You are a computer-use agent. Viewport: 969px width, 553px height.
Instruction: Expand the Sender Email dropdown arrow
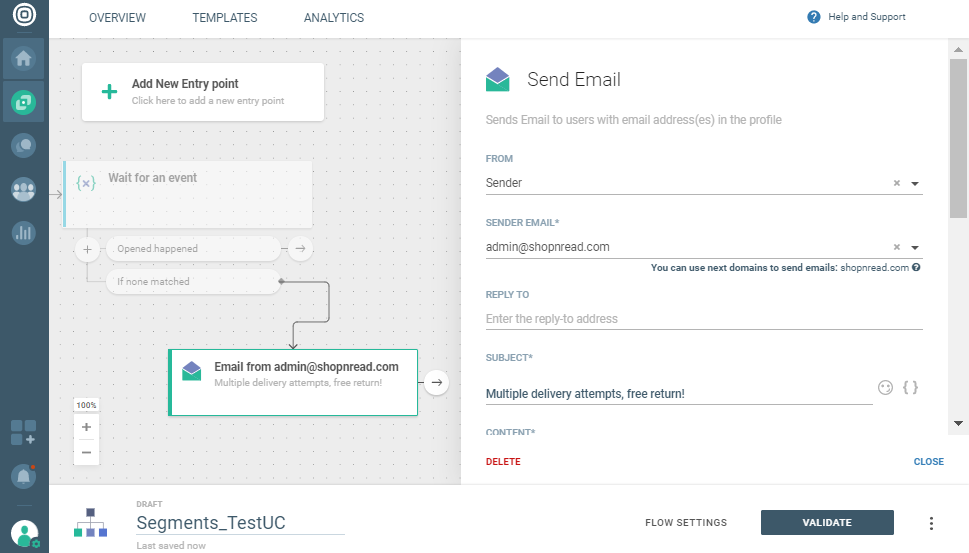pos(915,248)
